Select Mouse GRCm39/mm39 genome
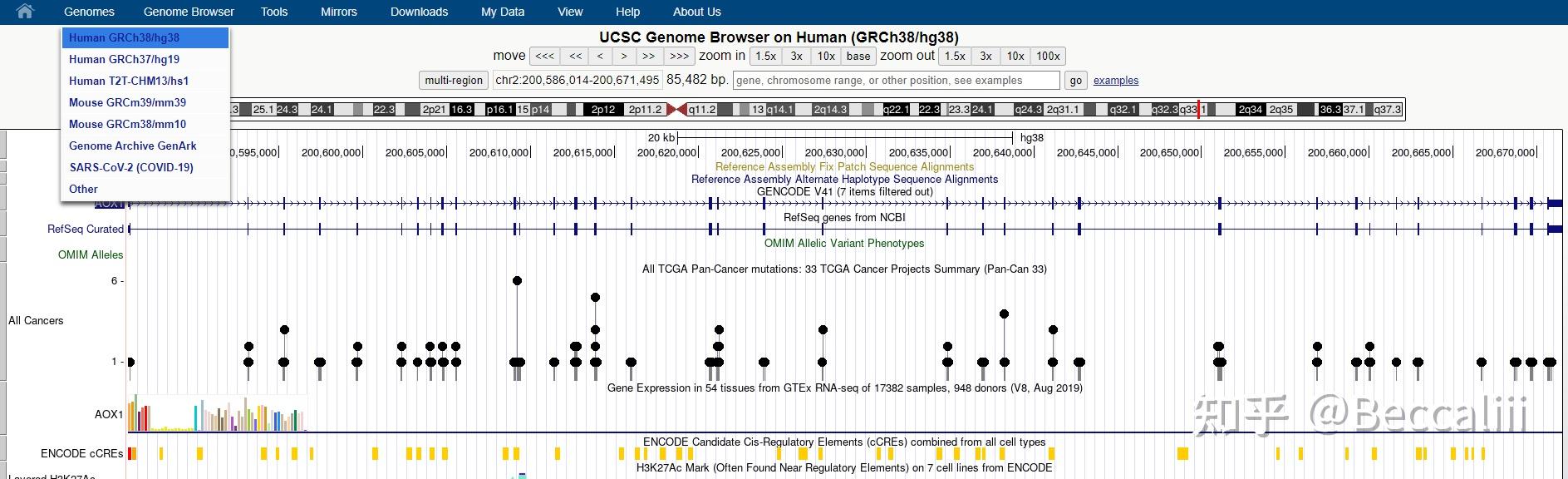1568x479 pixels. tap(145, 102)
